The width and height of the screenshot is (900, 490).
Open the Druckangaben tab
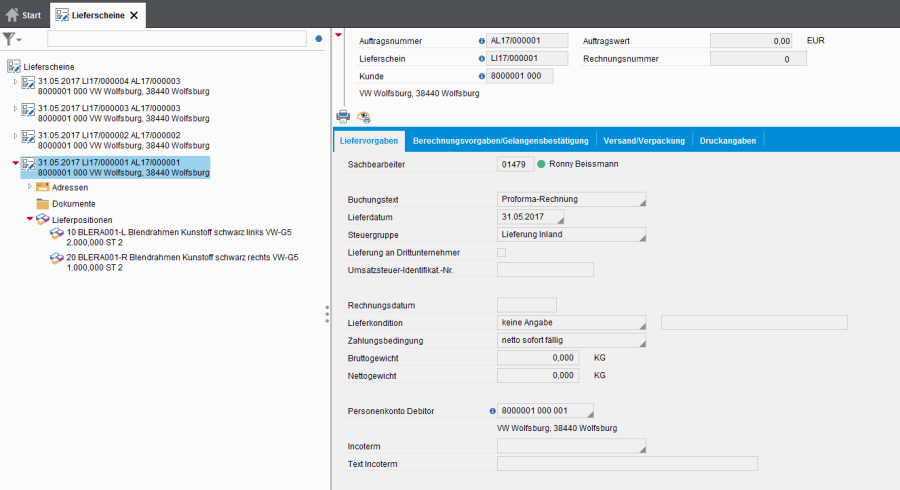point(728,140)
